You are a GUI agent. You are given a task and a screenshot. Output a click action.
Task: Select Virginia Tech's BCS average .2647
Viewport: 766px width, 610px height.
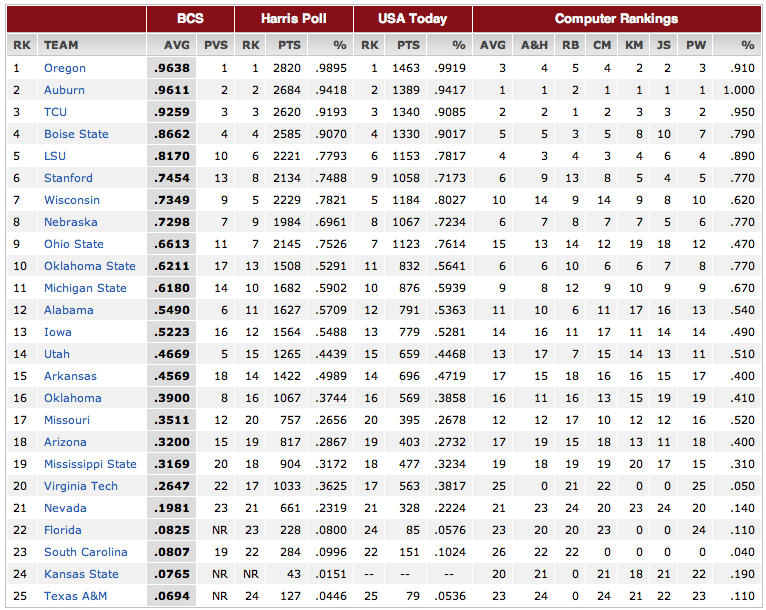pos(172,485)
